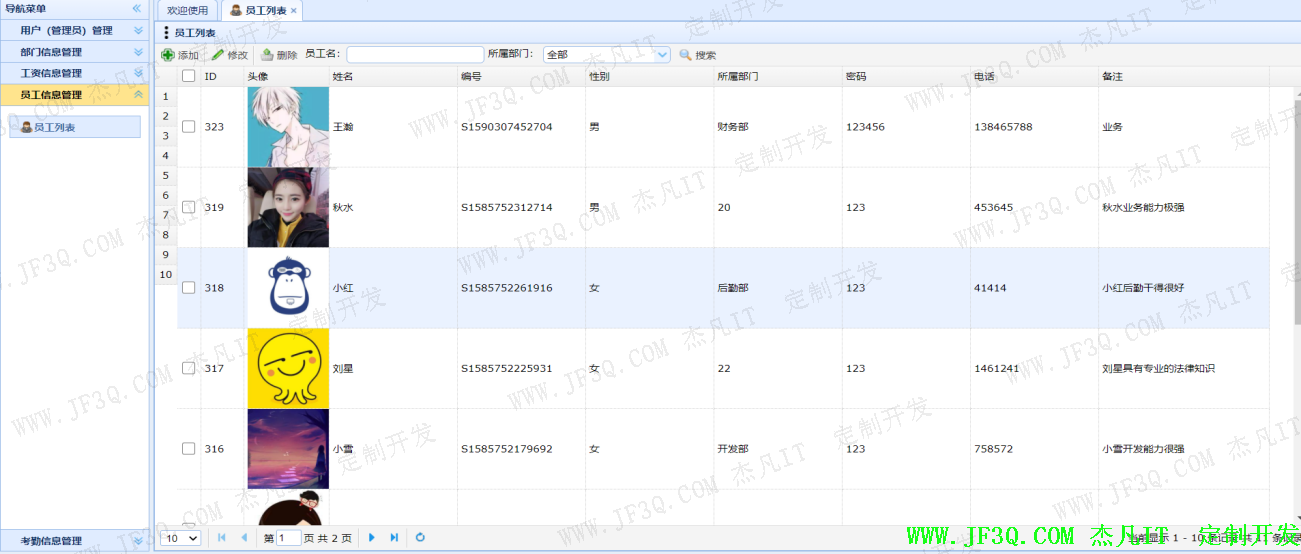The height and width of the screenshot is (554, 1301).
Task: Focus the employee name search field
Action: click(x=414, y=55)
